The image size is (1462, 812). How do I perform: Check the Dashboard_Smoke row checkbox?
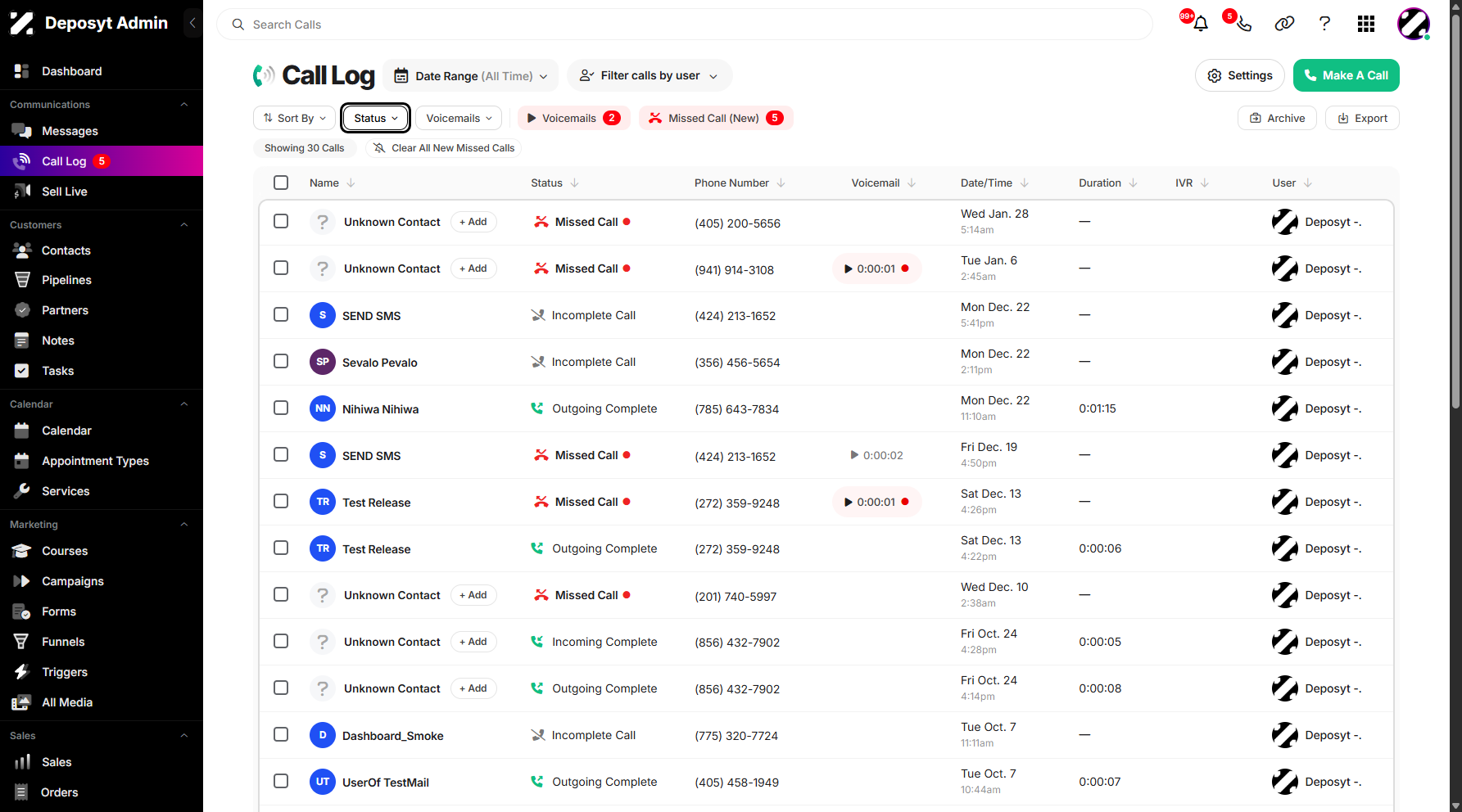(281, 734)
